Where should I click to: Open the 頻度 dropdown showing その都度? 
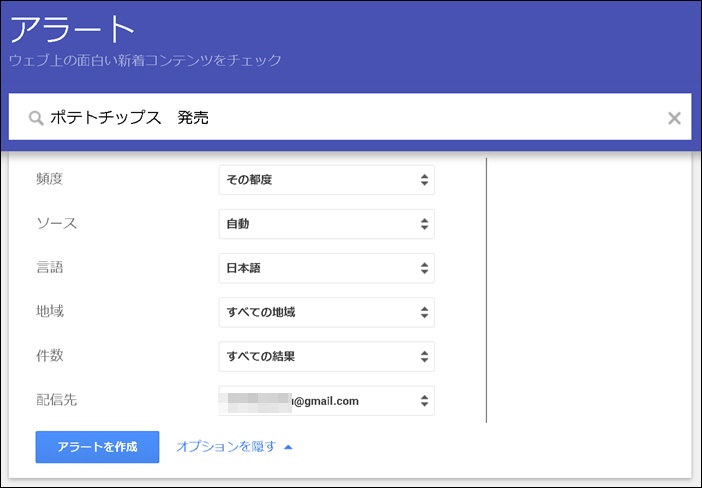326,180
